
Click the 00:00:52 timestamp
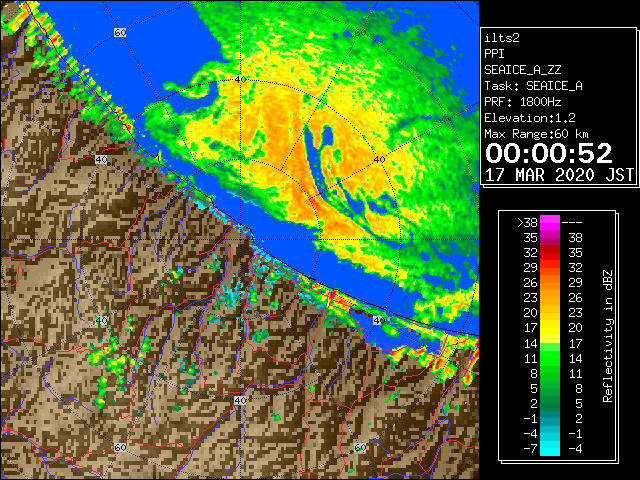[549, 153]
